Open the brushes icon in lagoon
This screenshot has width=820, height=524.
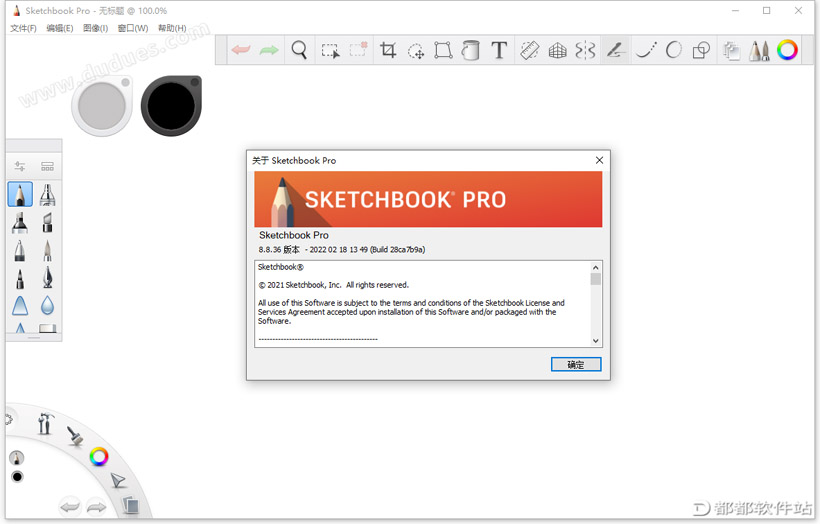point(75,436)
